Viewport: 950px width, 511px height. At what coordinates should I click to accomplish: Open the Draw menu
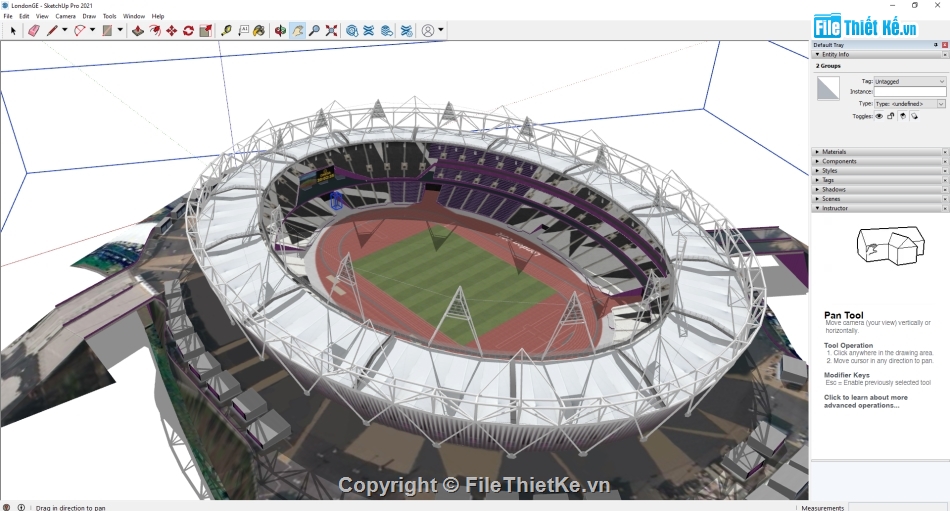pos(89,16)
